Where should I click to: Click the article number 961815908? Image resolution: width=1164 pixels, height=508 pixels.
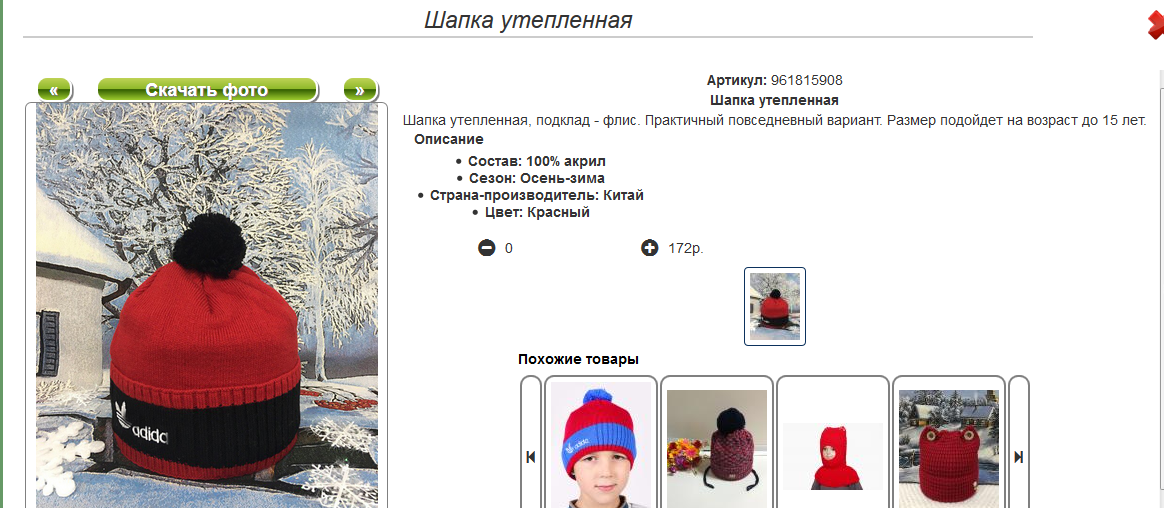tap(806, 80)
